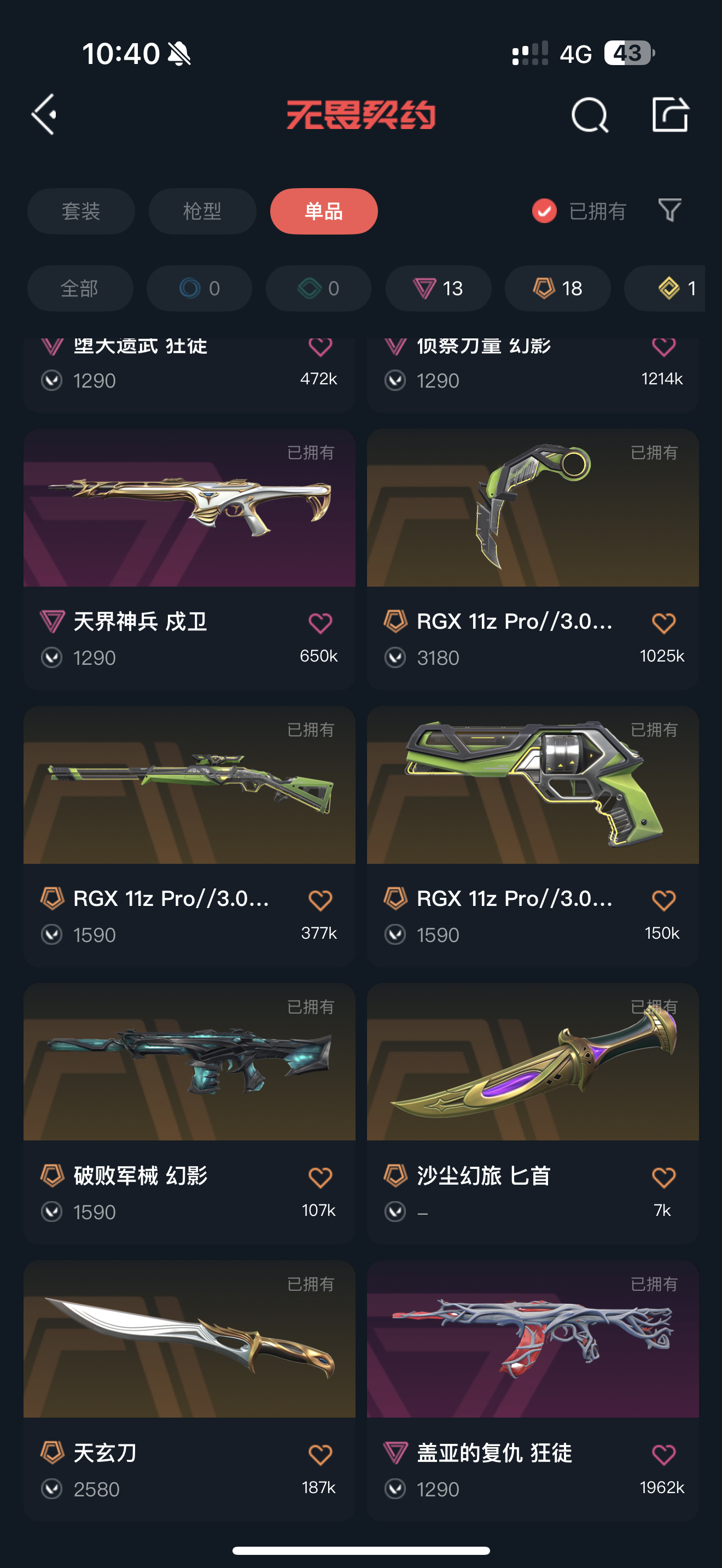Open the 沙尘幻旅 匕首 knife thumbnail
The width and height of the screenshot is (722, 1568).
coord(533,1062)
